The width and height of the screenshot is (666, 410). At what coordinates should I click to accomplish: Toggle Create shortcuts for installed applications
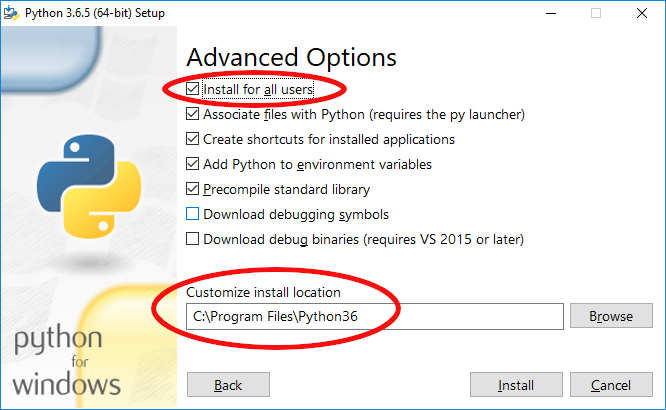click(192, 139)
